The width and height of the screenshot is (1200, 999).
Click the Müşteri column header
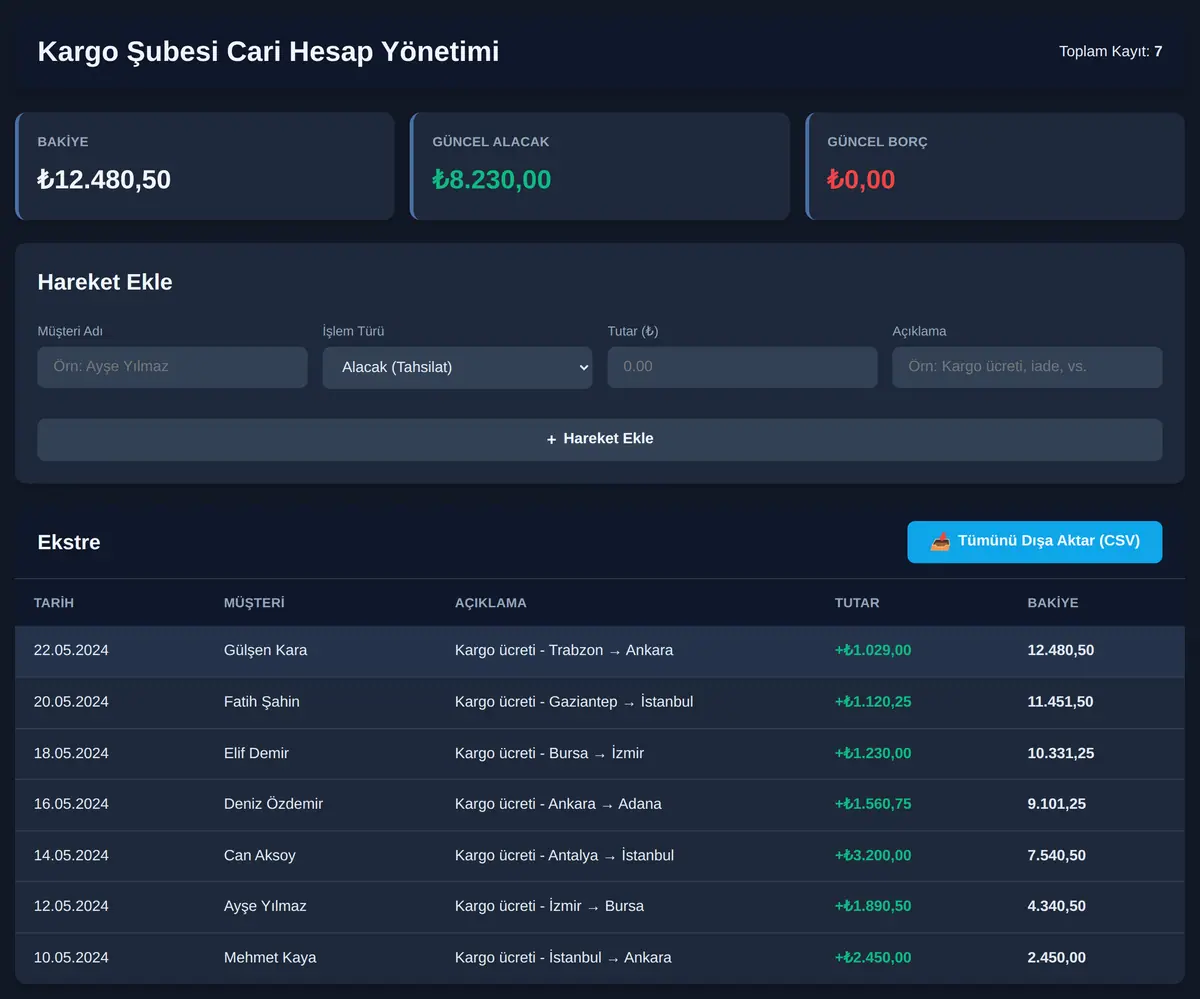coord(254,603)
